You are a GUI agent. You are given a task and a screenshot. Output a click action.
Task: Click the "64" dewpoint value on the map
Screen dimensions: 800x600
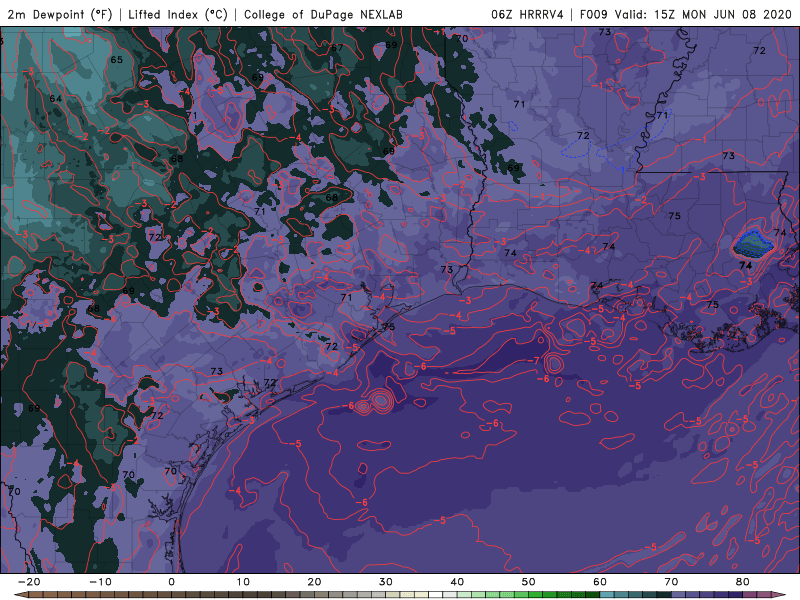(x=56, y=98)
